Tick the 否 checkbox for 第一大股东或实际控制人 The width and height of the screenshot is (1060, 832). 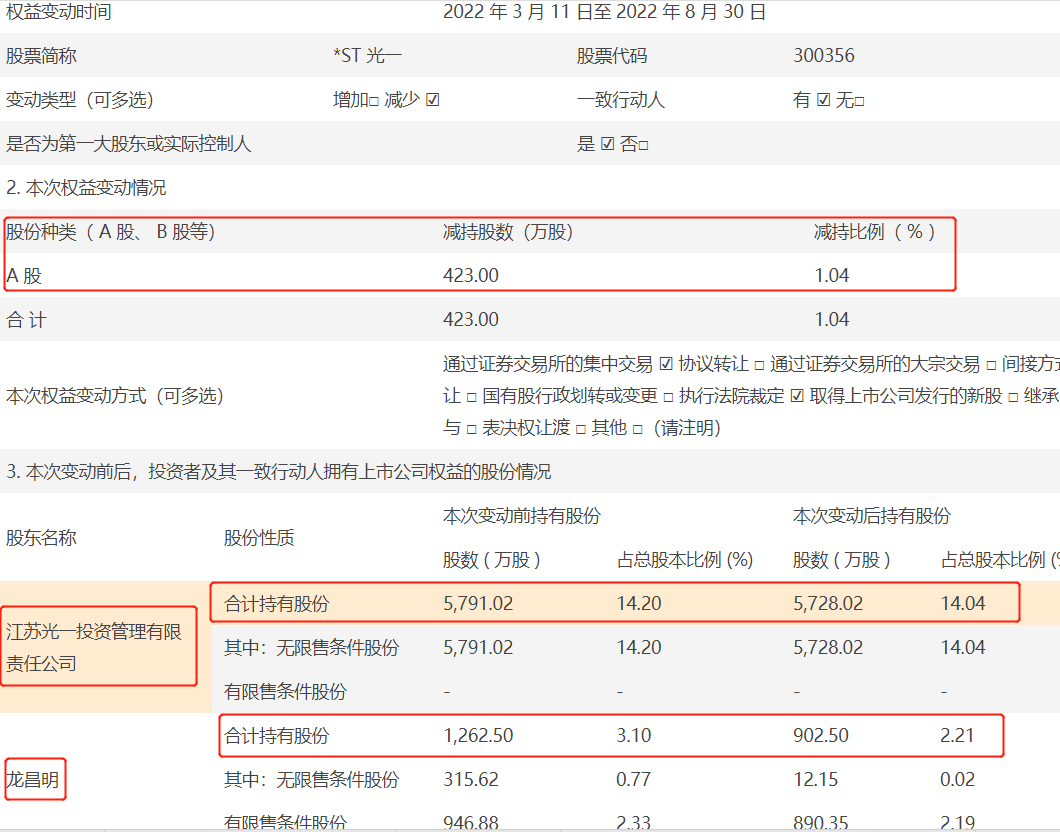tap(644, 145)
